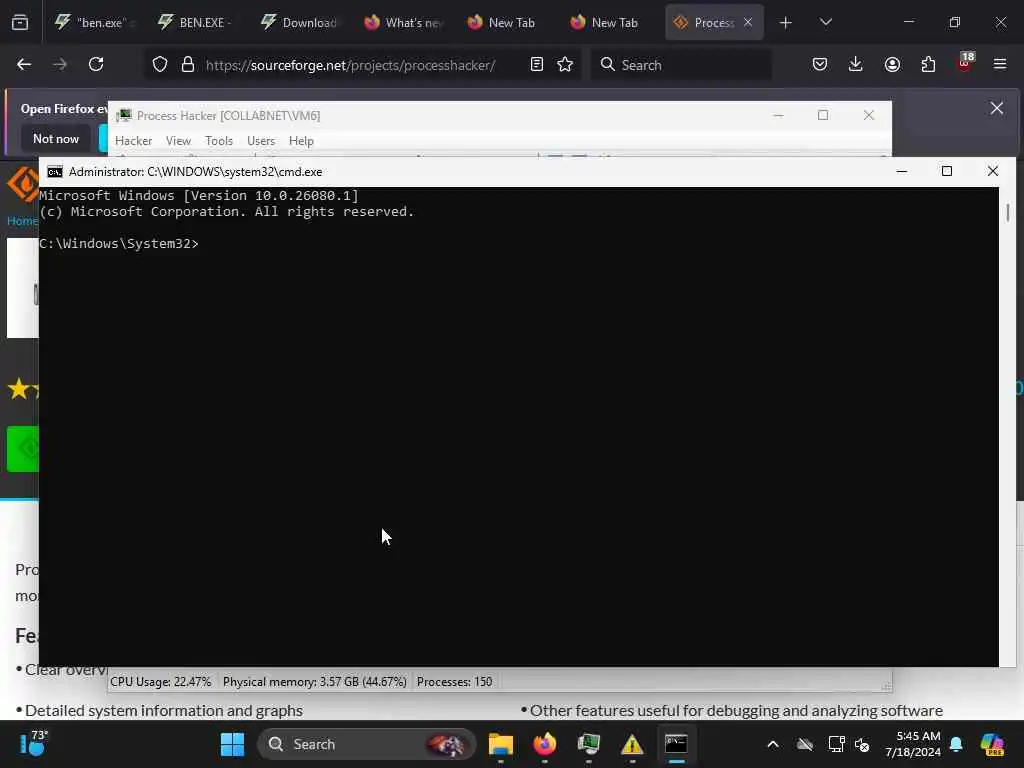Open the Extensions puzzle icon
This screenshot has height=768, width=1024.
[928, 64]
